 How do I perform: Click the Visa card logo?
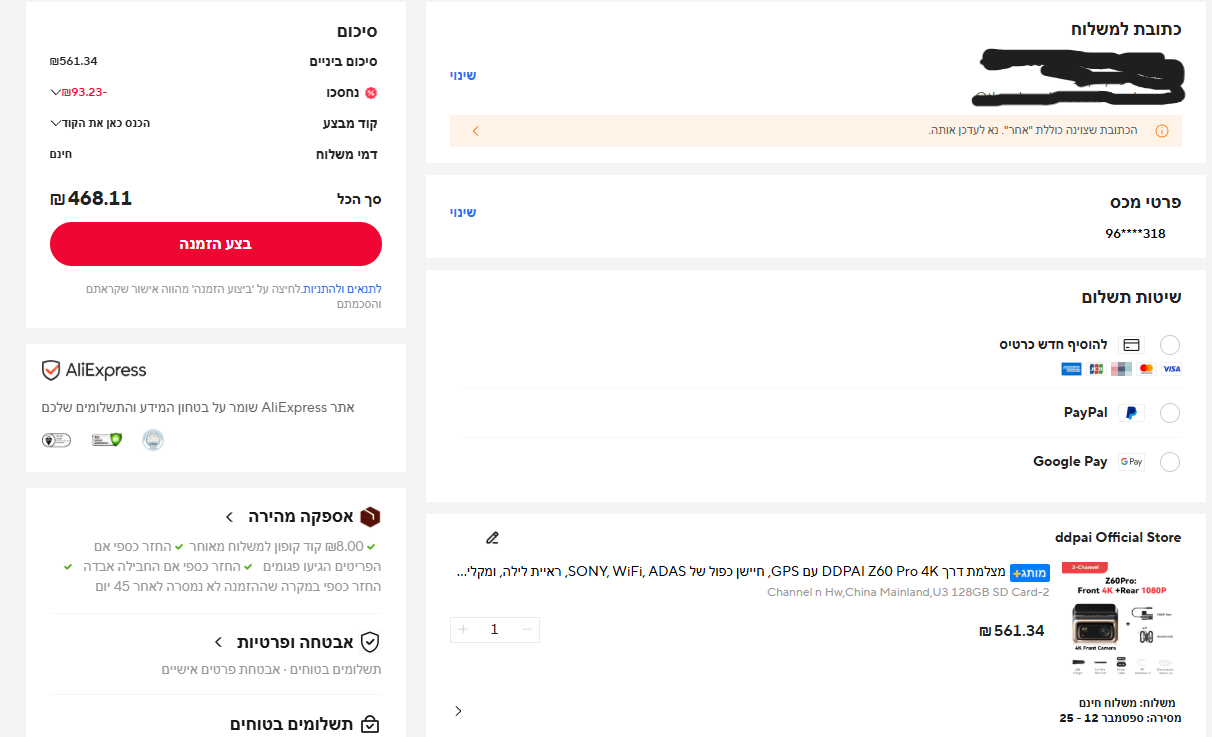tap(1171, 369)
